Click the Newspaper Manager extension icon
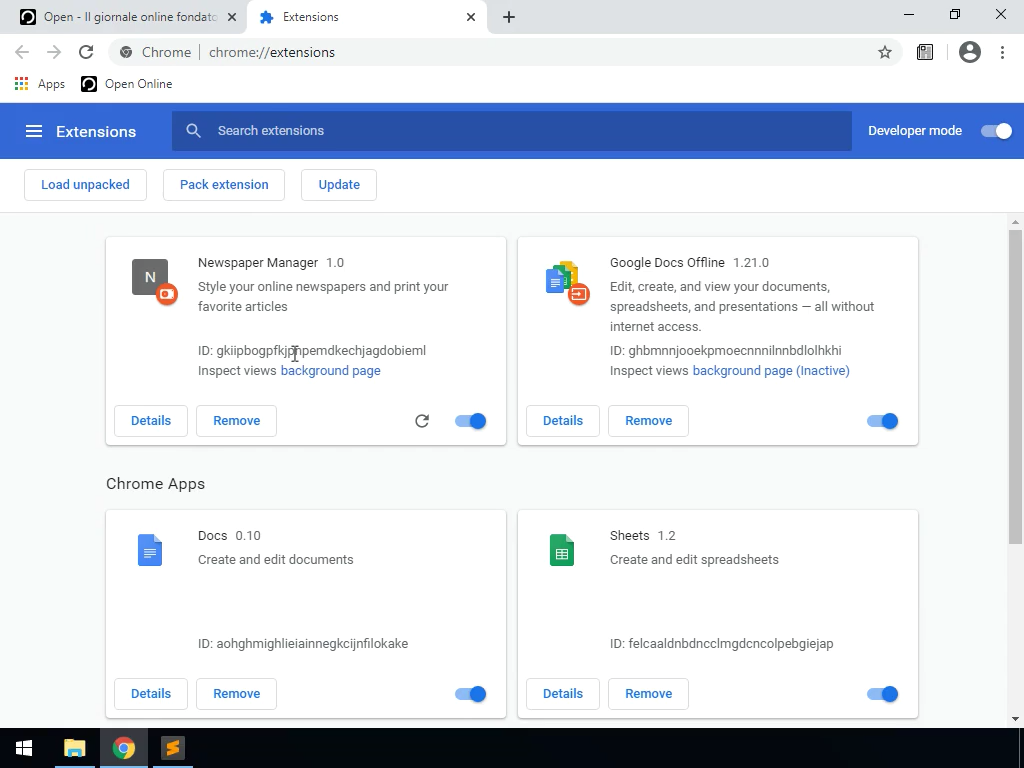This screenshot has height=768, width=1024. click(x=154, y=281)
